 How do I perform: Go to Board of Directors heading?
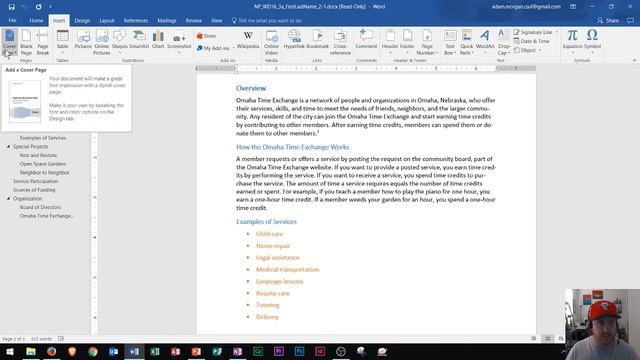[40, 207]
